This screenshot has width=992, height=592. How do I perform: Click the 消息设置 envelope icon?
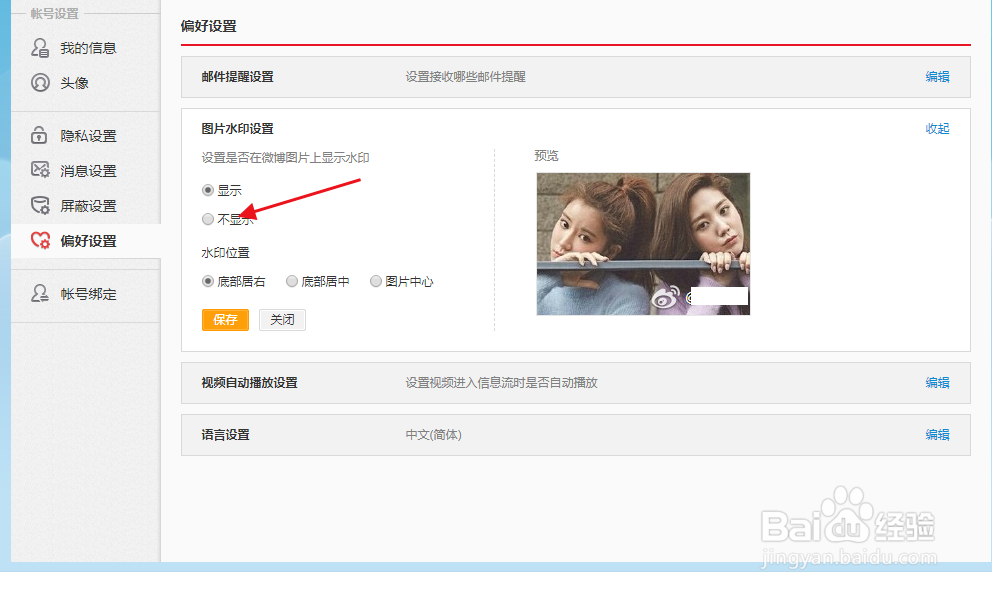click(x=40, y=170)
